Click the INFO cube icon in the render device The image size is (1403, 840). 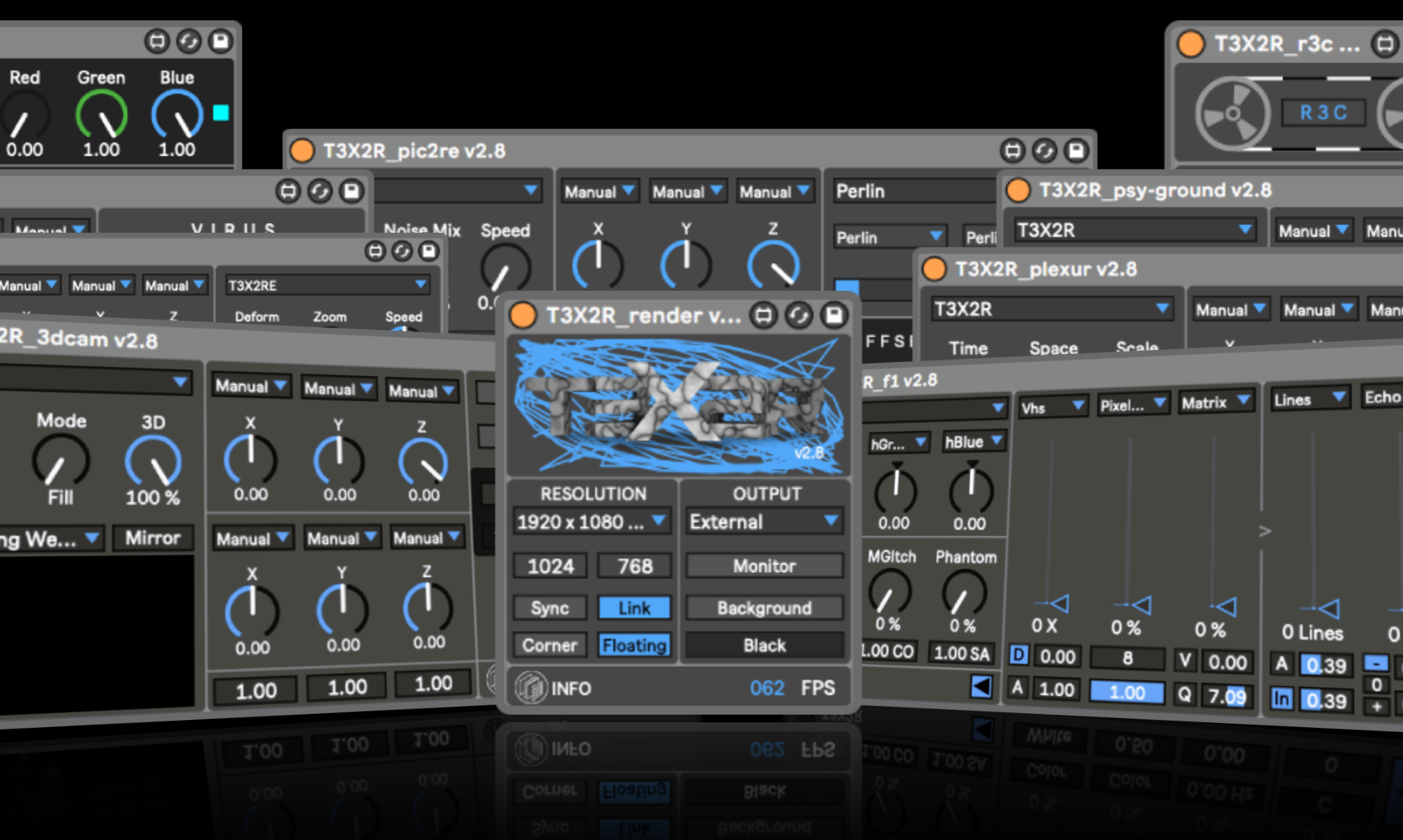[531, 687]
